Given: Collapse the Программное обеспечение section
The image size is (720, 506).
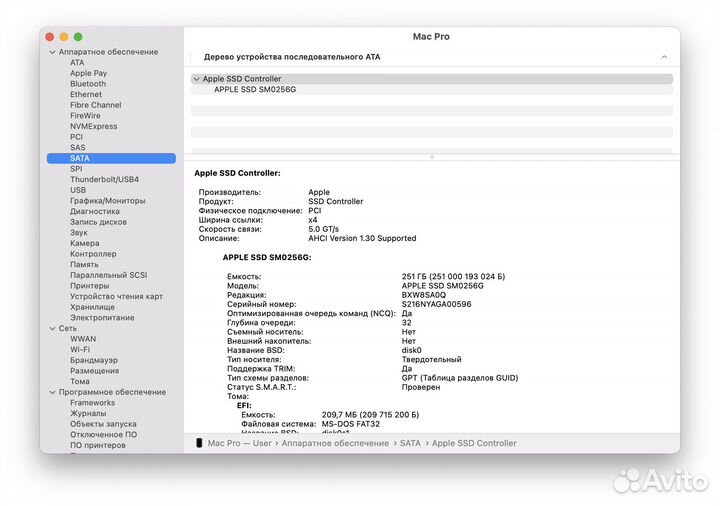Looking at the screenshot, I should point(52,392).
